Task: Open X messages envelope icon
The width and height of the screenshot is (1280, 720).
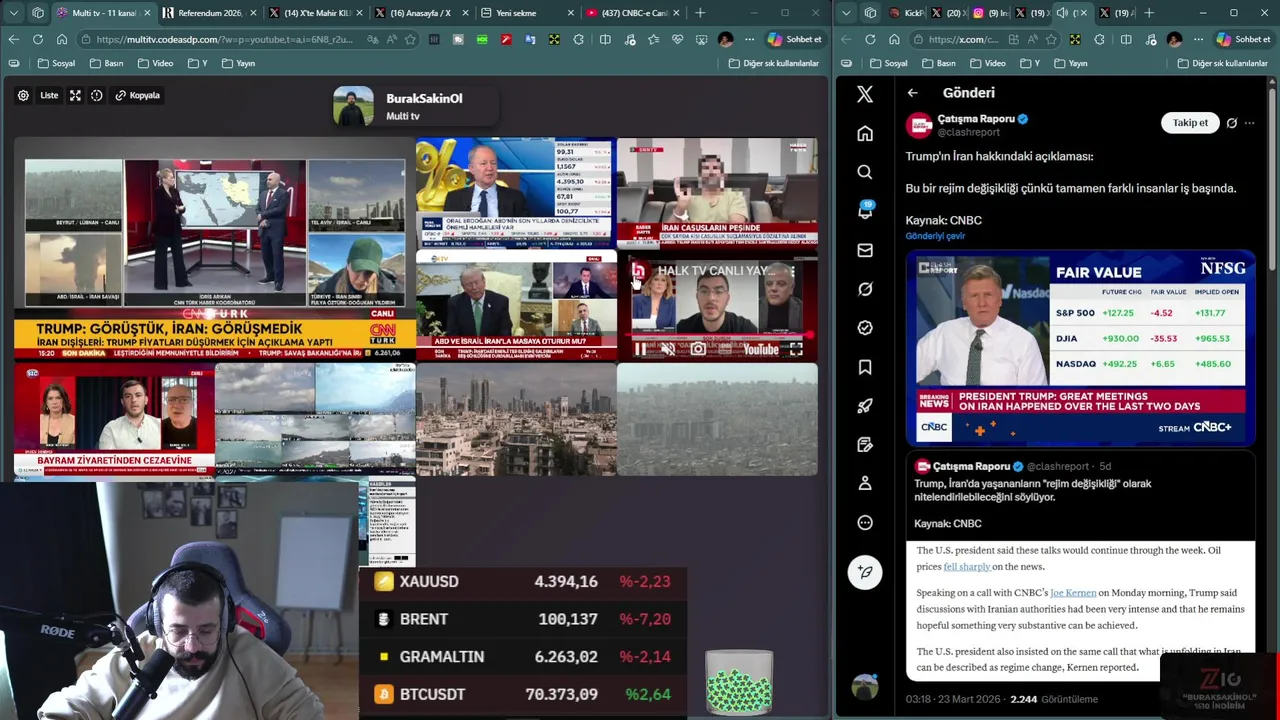Action: pos(865,250)
